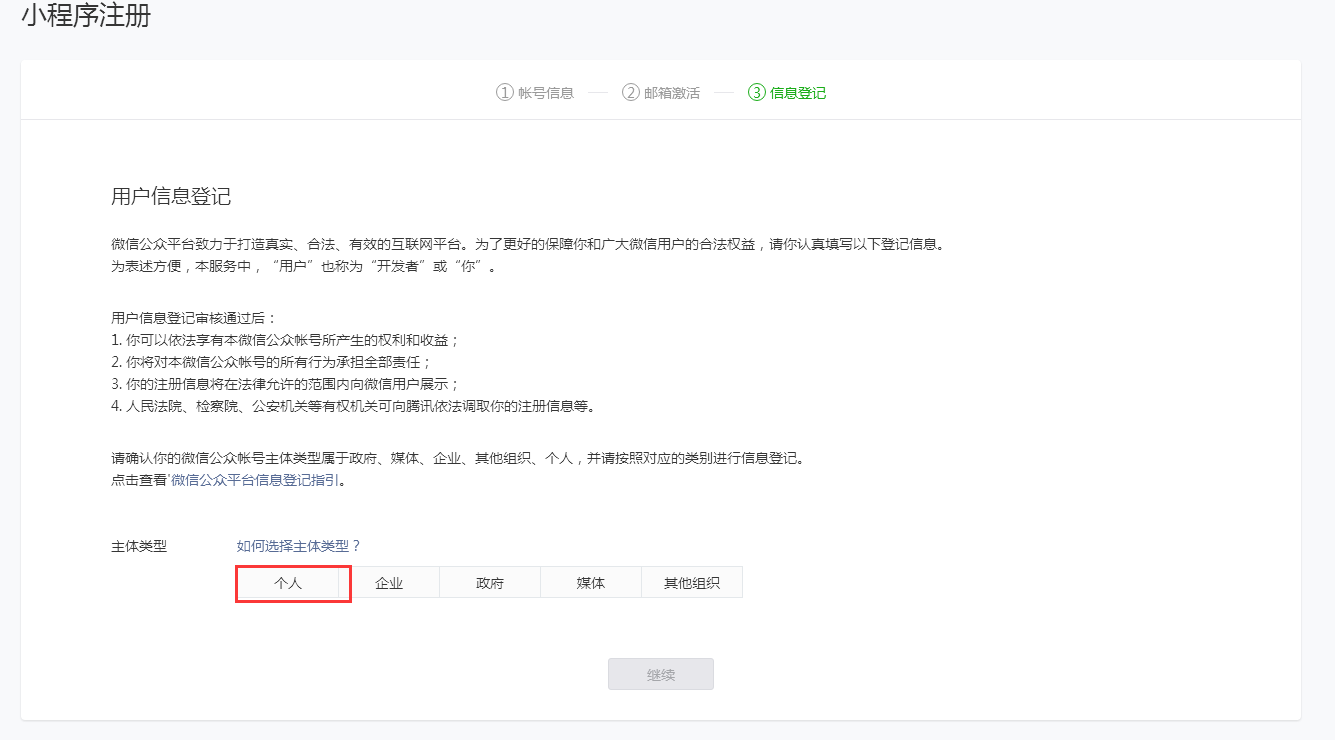This screenshot has height=740, width=1335.
Task: Select the 政府 subject type option
Action: coord(490,582)
